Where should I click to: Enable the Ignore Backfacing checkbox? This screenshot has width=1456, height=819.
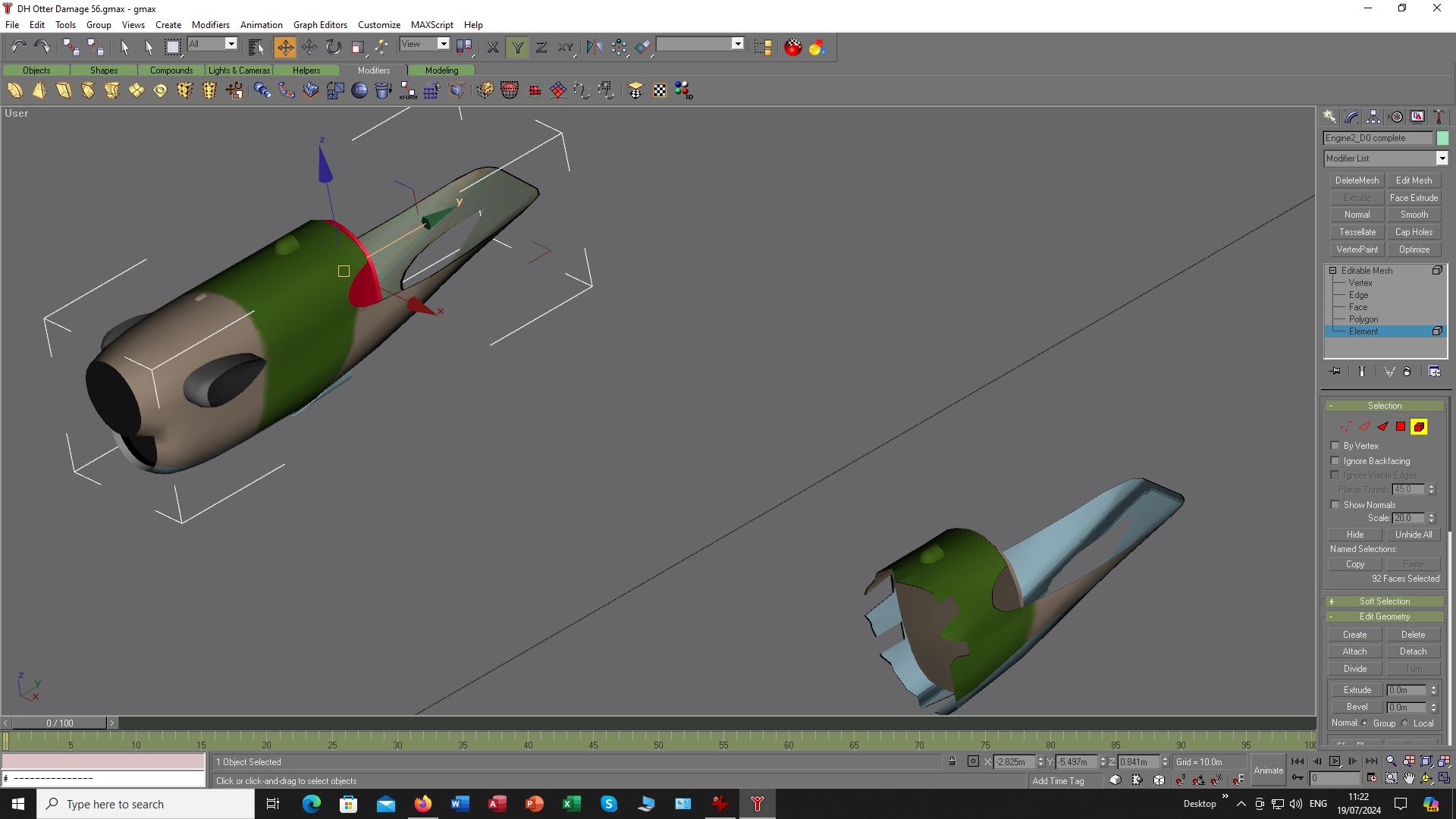click(x=1335, y=461)
